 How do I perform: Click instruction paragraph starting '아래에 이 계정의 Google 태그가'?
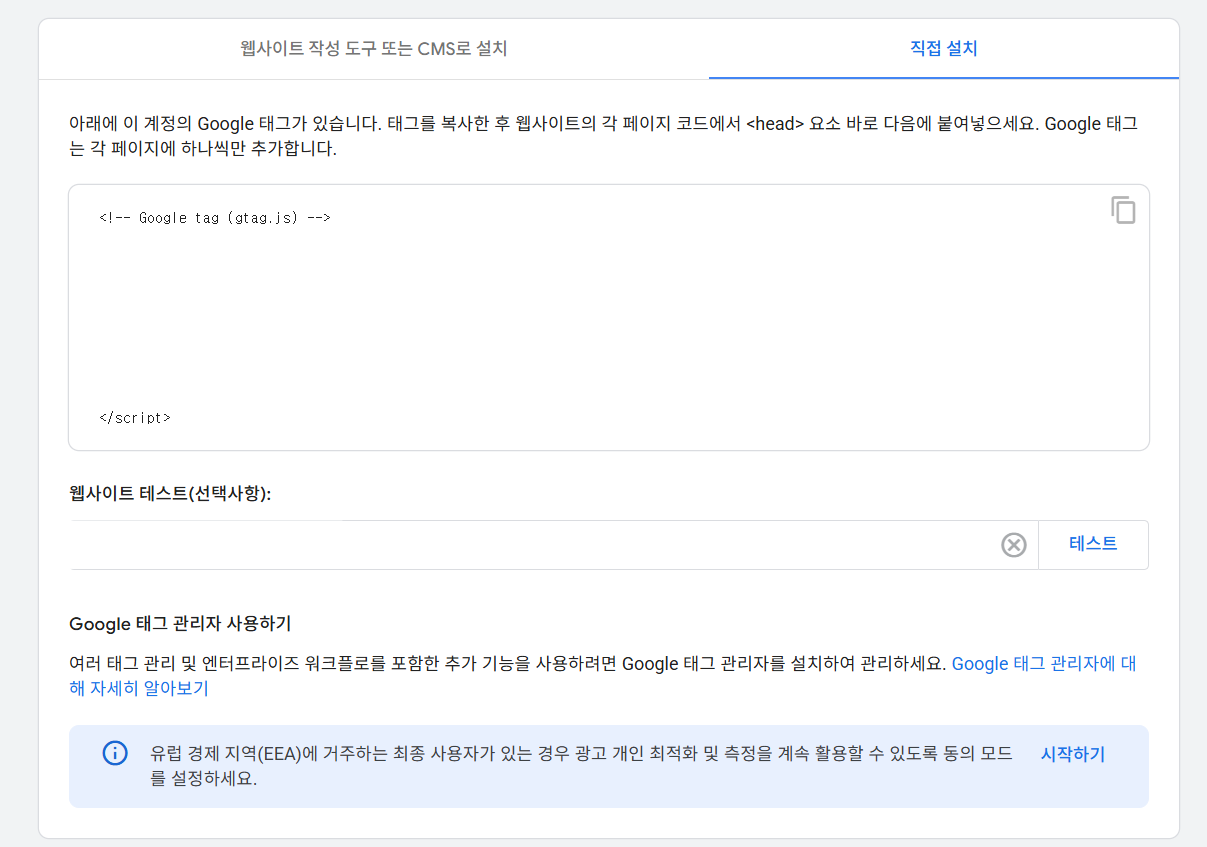pyautogui.click(x=603, y=137)
